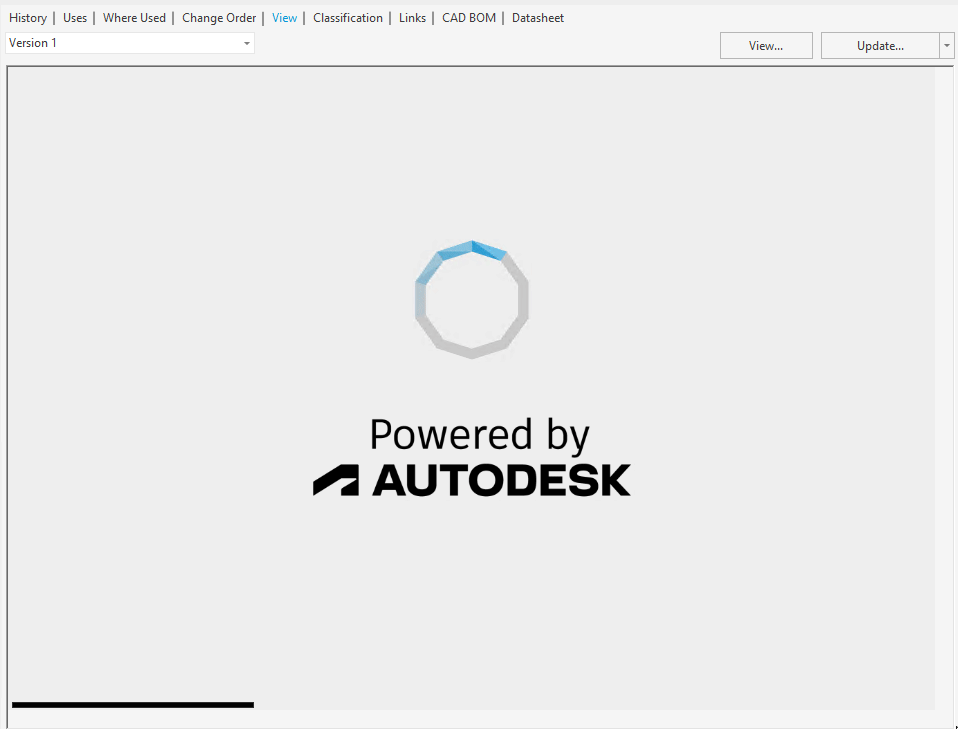View the CAD BOM tab
Image resolution: width=958 pixels, height=729 pixels.
tap(468, 17)
